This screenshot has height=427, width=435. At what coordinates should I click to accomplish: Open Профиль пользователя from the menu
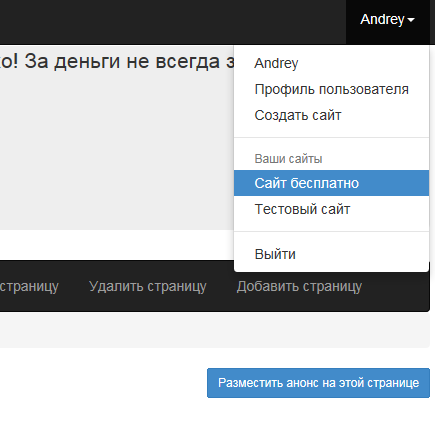[331, 89]
